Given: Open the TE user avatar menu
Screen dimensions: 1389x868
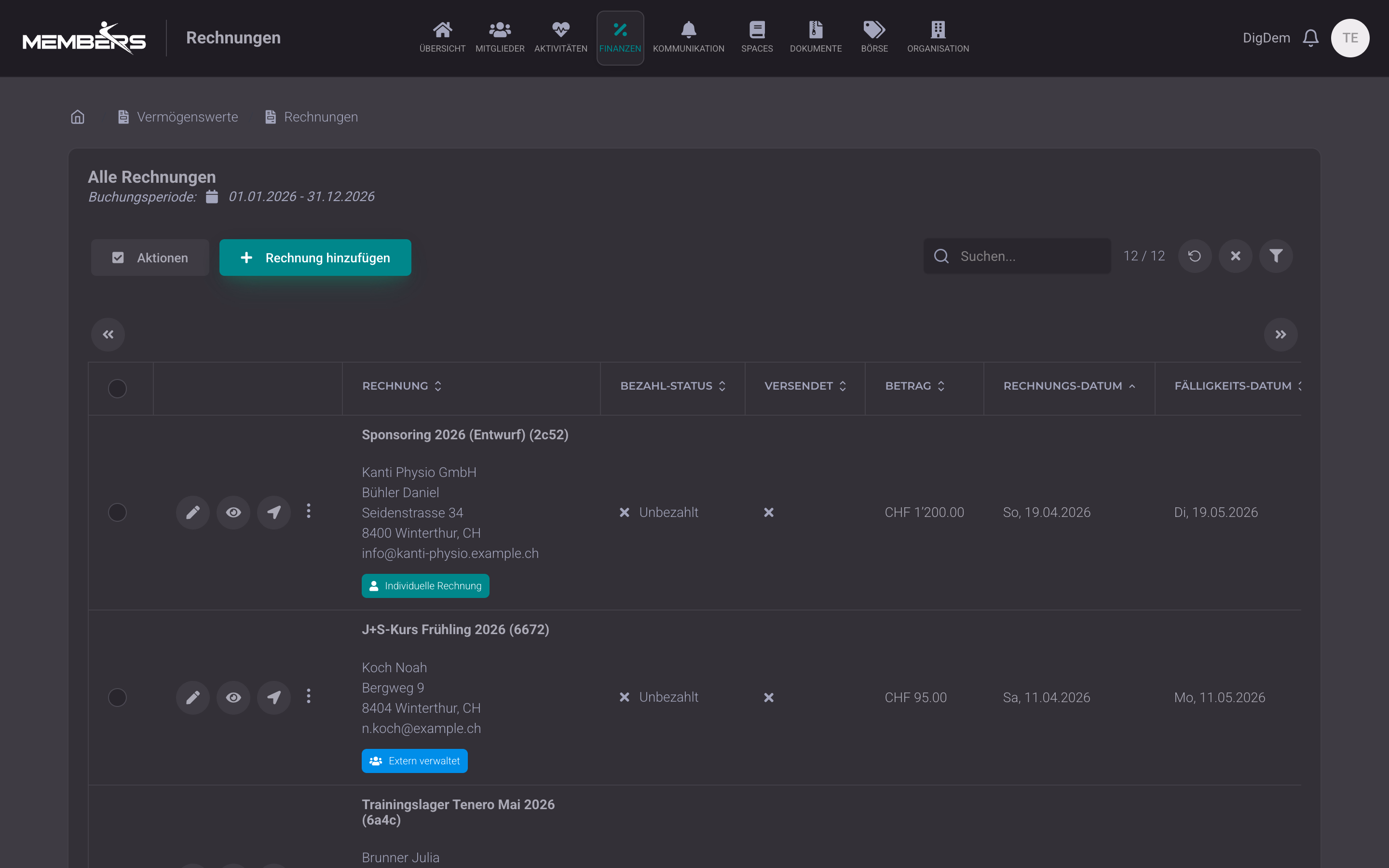Looking at the screenshot, I should (x=1350, y=38).
